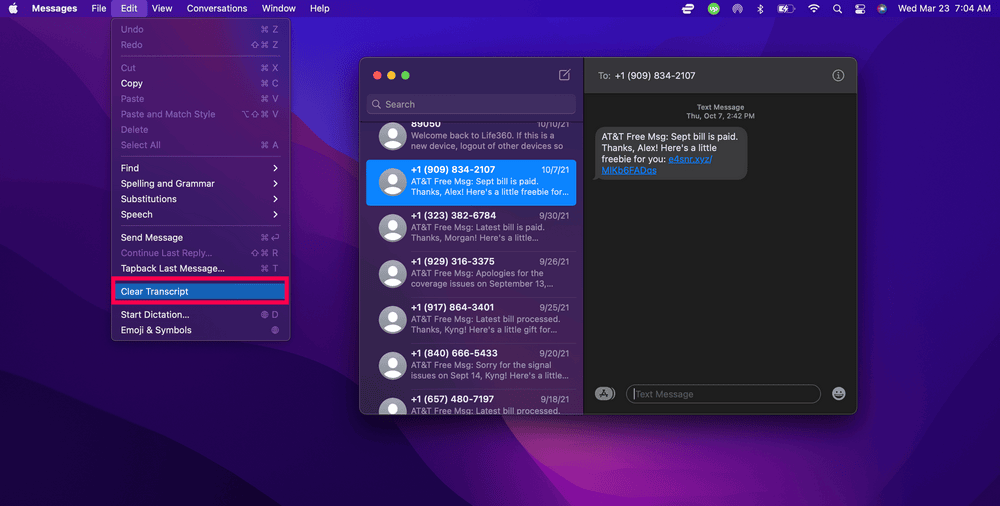Open the +1 (323) 382-6784 conversation
Screen dimensions: 1000x506
pos(471,228)
